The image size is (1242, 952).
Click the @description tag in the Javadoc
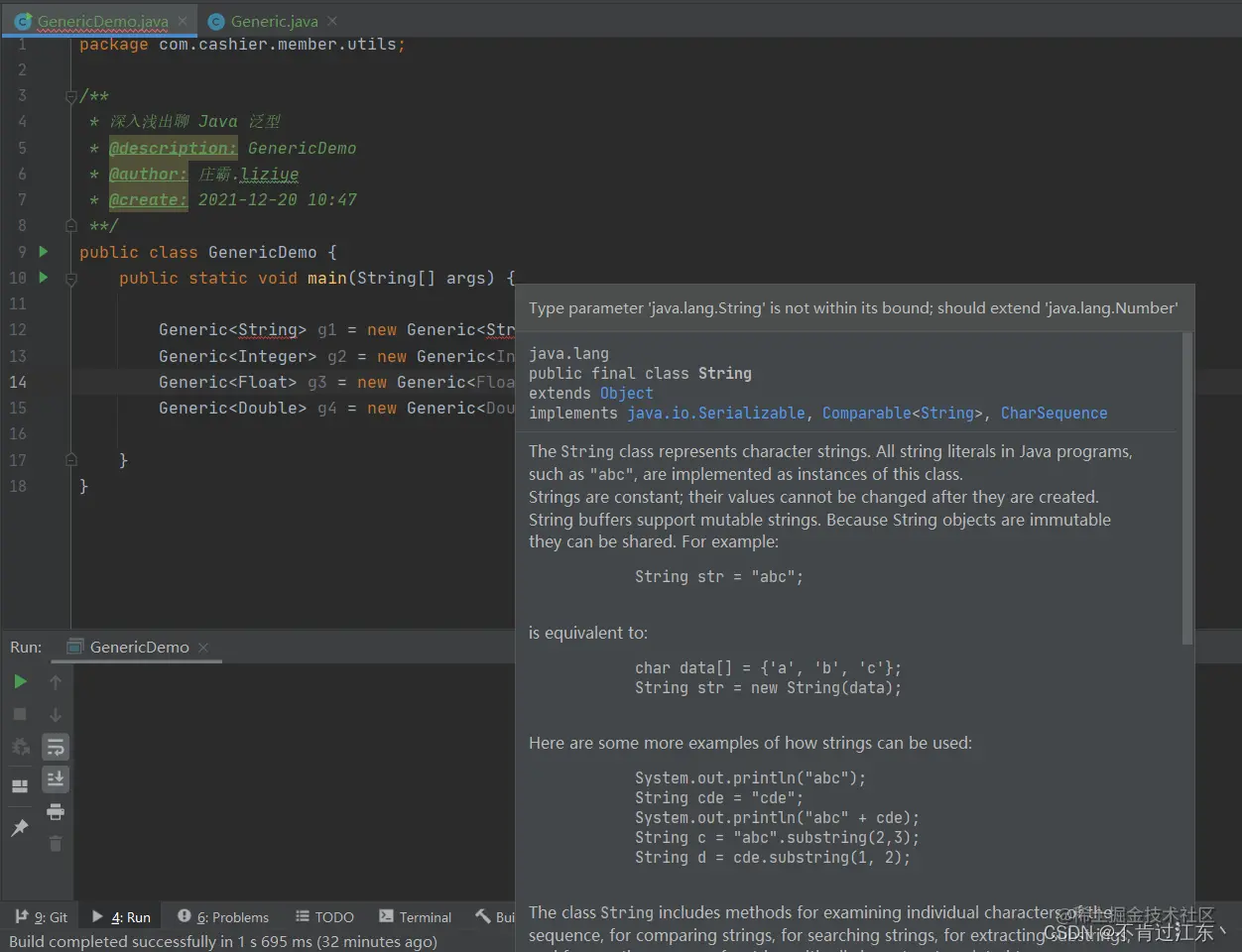click(x=173, y=148)
